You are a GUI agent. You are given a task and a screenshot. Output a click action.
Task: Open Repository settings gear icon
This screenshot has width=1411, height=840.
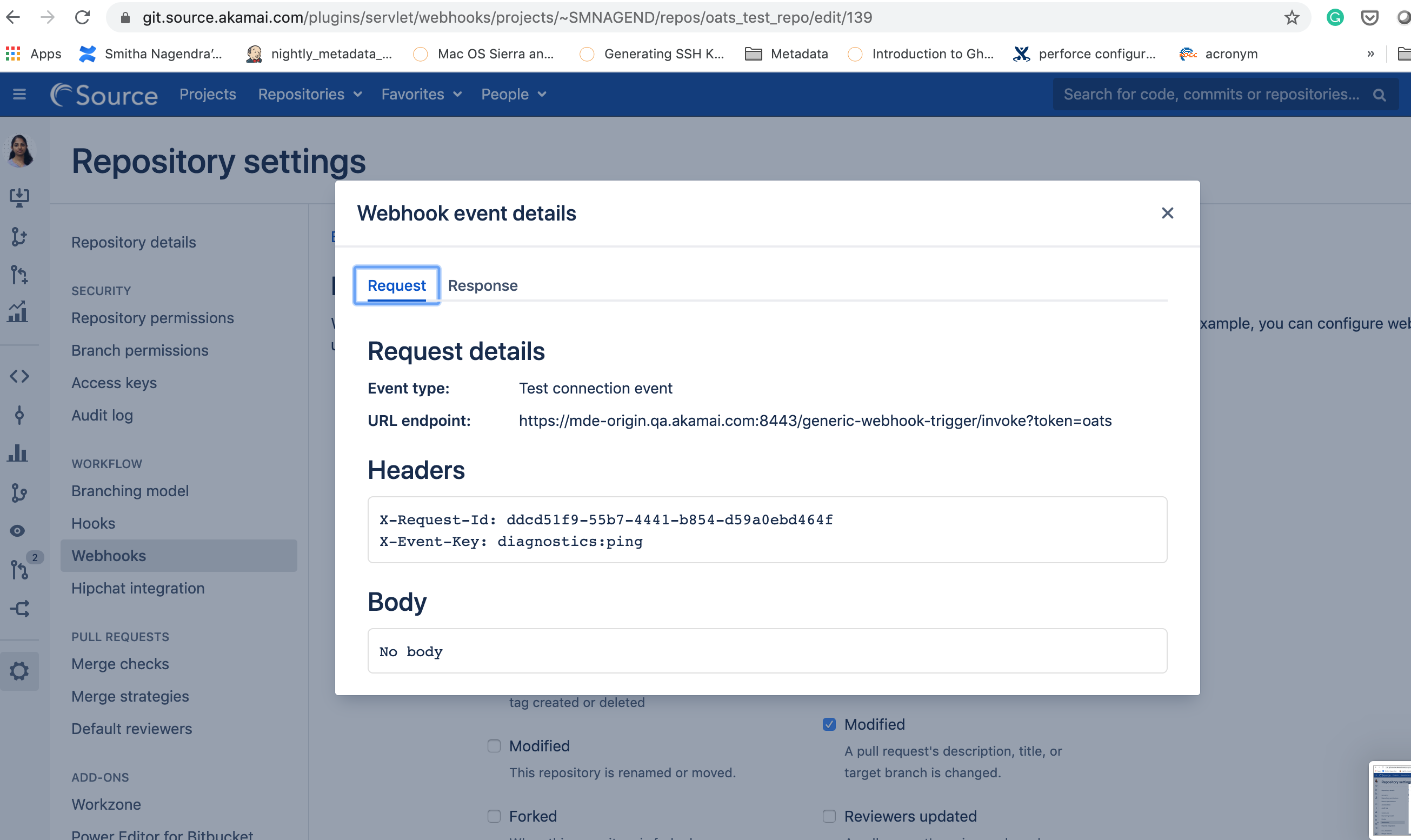19,671
